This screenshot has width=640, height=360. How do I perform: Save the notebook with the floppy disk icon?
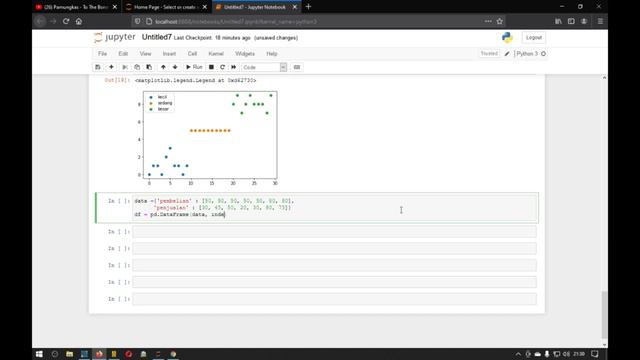[x=98, y=67]
